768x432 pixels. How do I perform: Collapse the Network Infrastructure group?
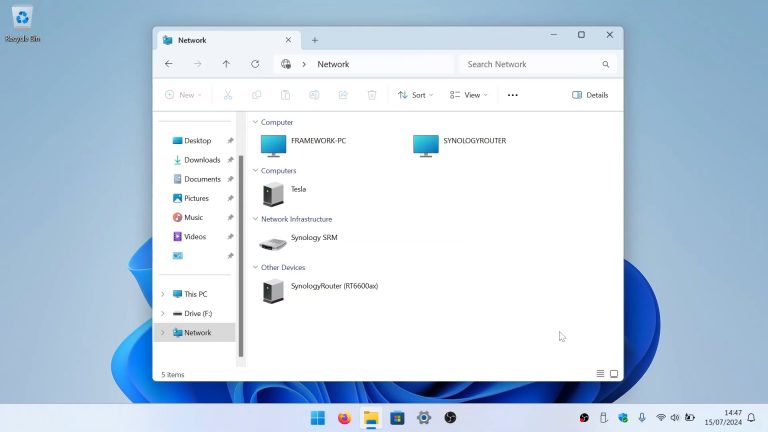pyautogui.click(x=255, y=219)
